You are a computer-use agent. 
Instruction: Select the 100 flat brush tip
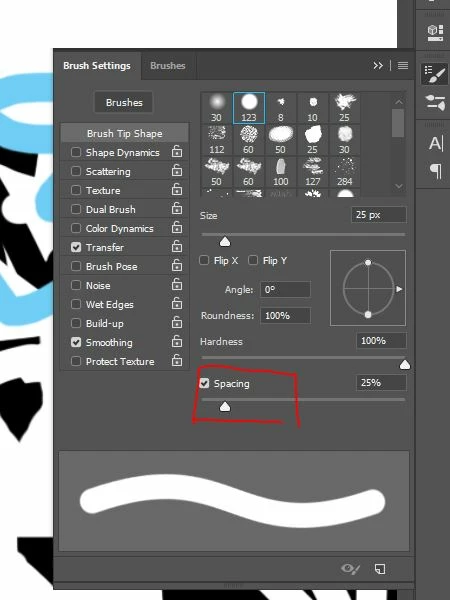tap(280, 172)
